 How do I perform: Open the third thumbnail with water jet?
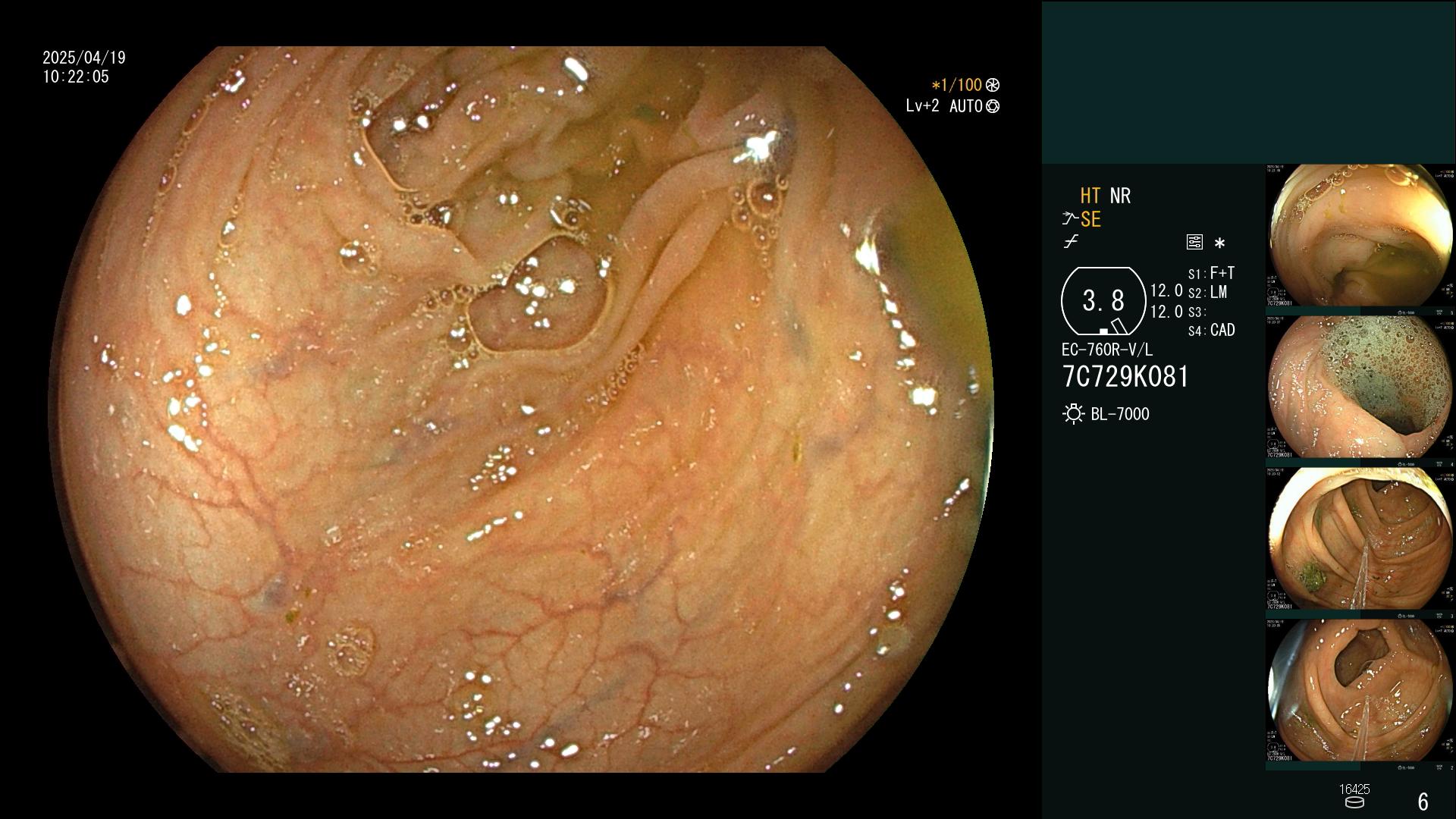[x=1360, y=538]
